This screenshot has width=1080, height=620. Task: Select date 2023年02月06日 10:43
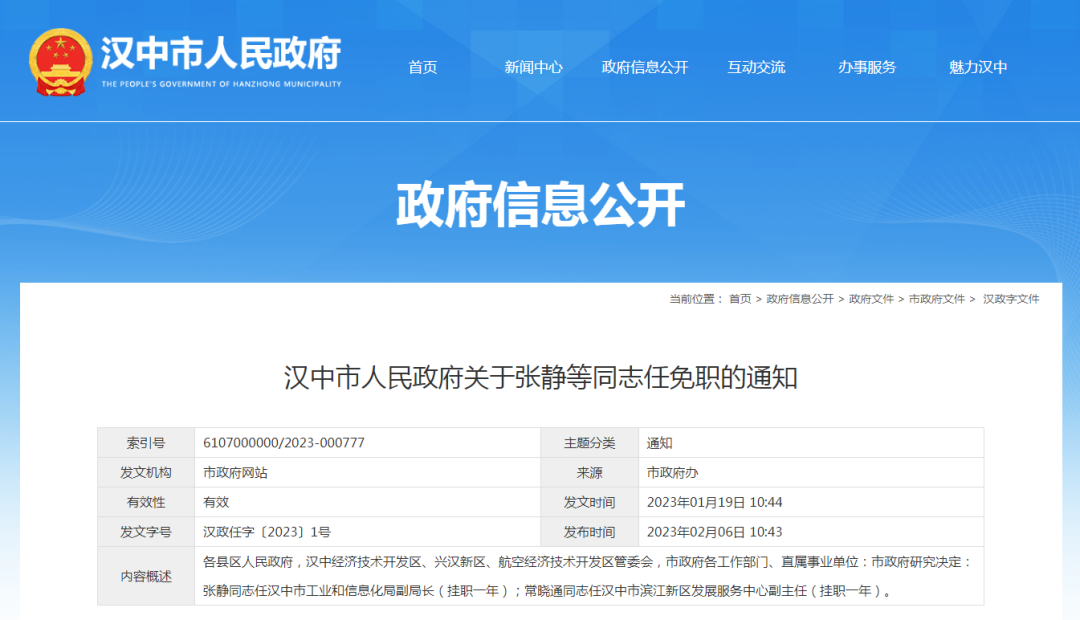tap(714, 532)
